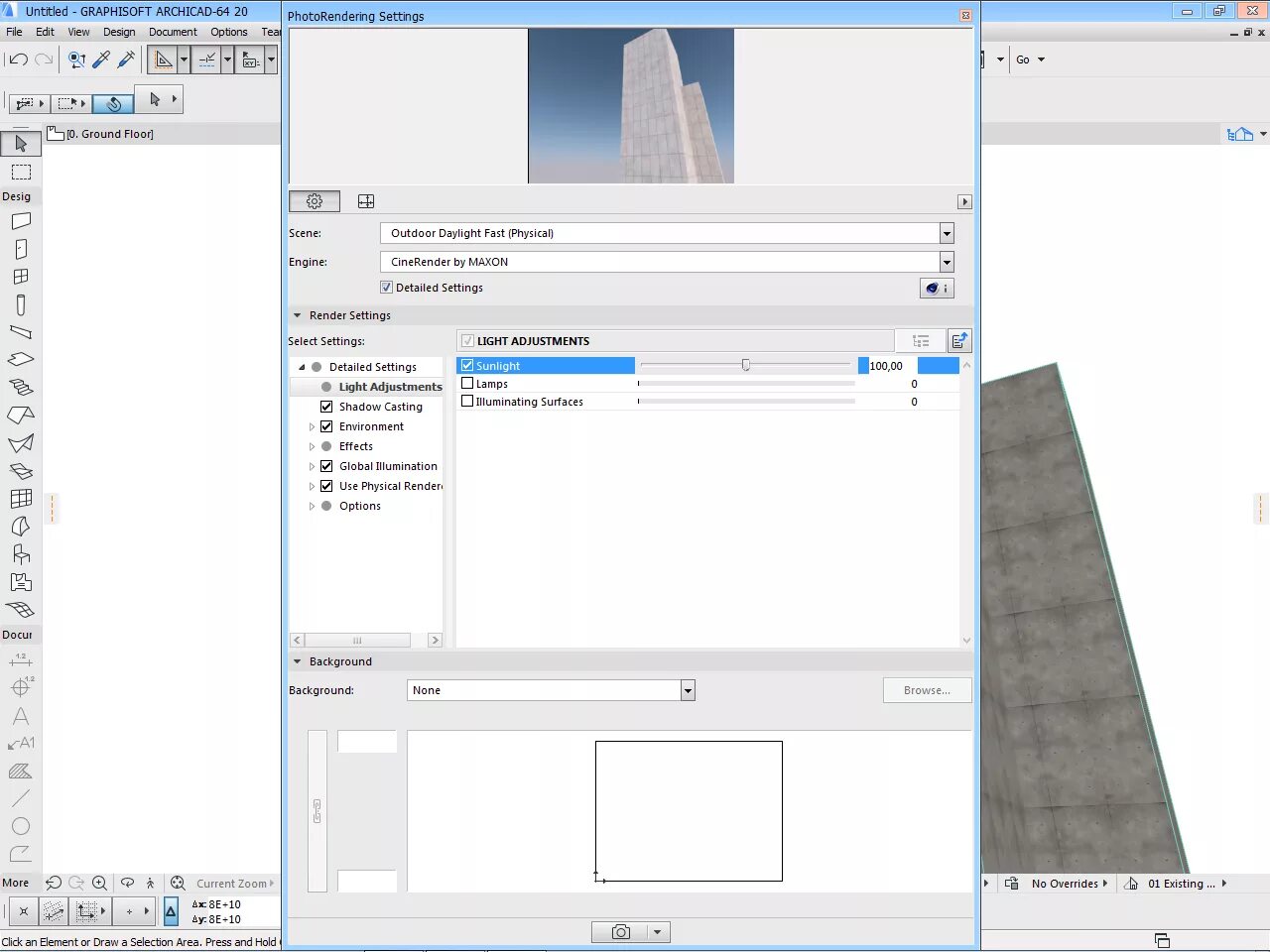The height and width of the screenshot is (952, 1270).
Task: Select the Stair tool
Action: click(x=21, y=387)
